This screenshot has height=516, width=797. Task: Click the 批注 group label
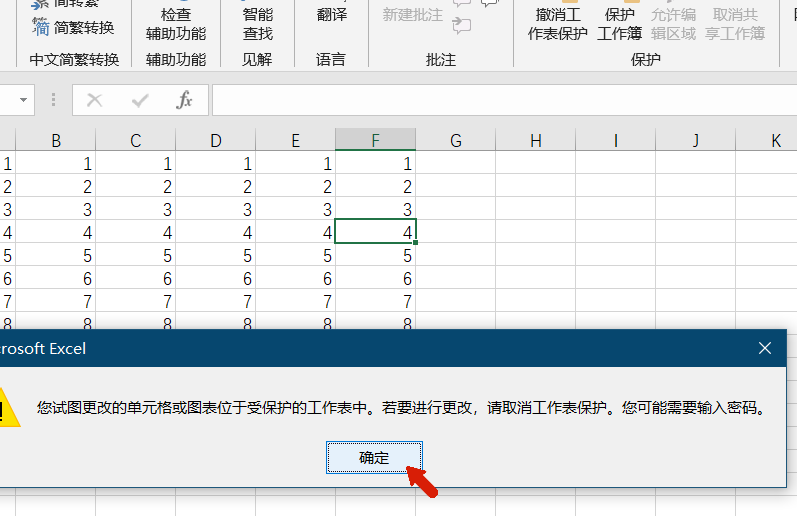click(441, 59)
